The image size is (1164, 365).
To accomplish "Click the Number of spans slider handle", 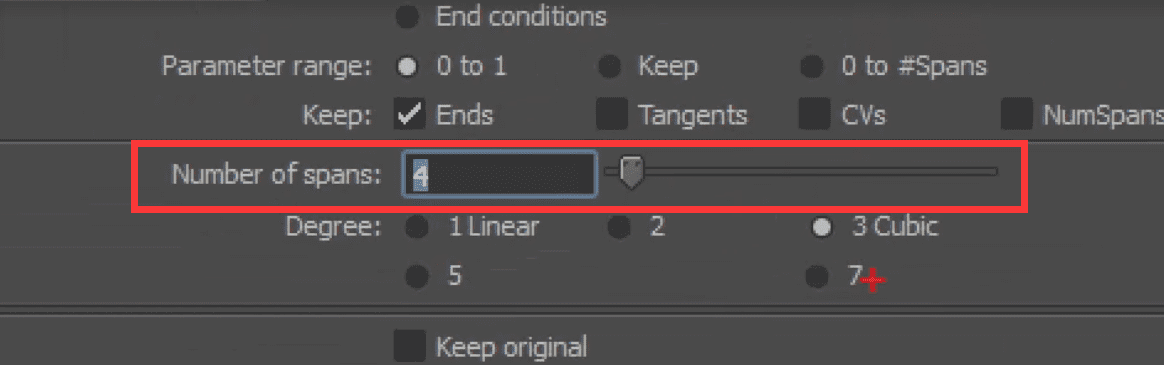I will click(x=631, y=171).
